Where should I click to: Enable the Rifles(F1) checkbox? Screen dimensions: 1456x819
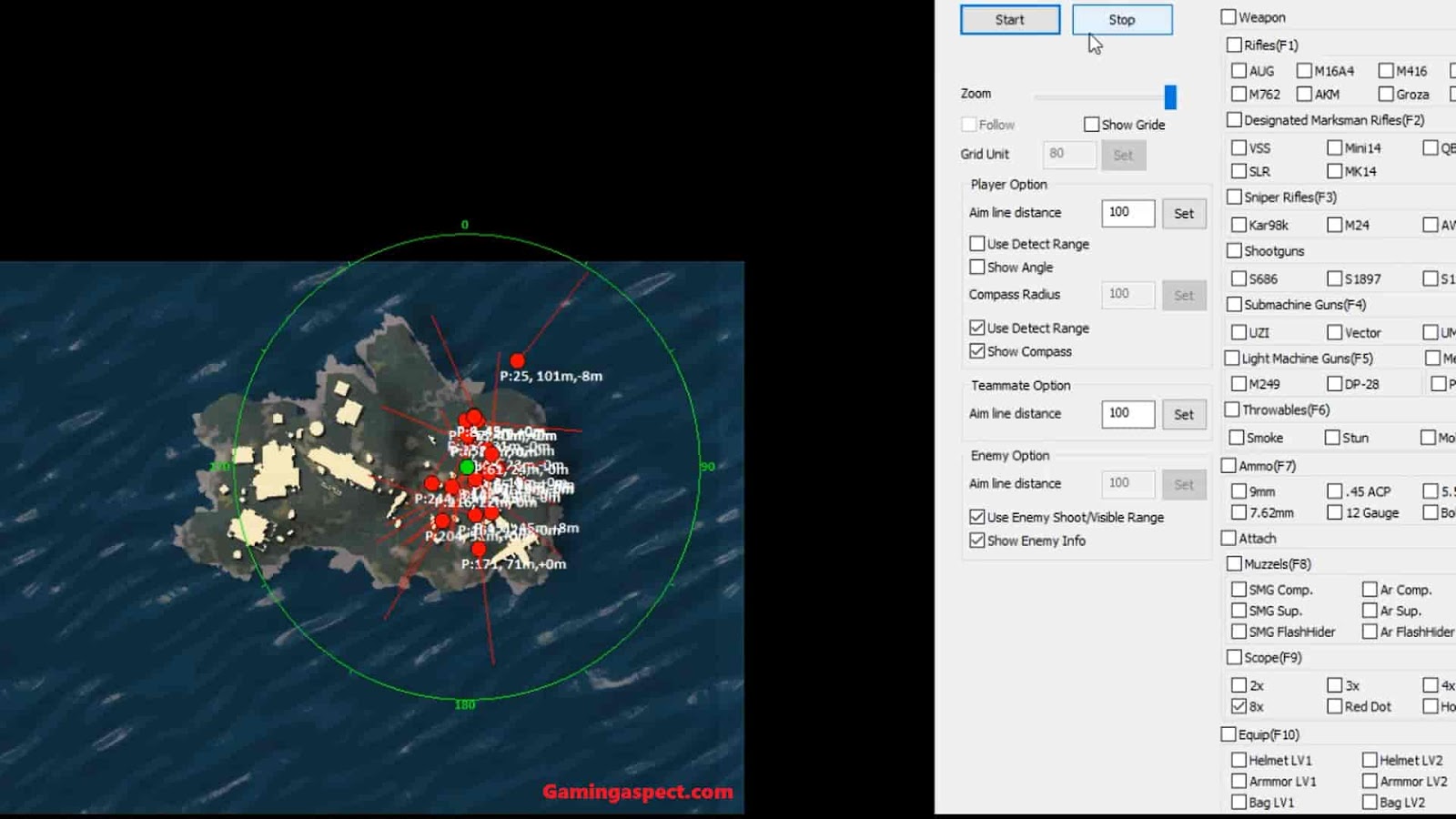(1235, 45)
